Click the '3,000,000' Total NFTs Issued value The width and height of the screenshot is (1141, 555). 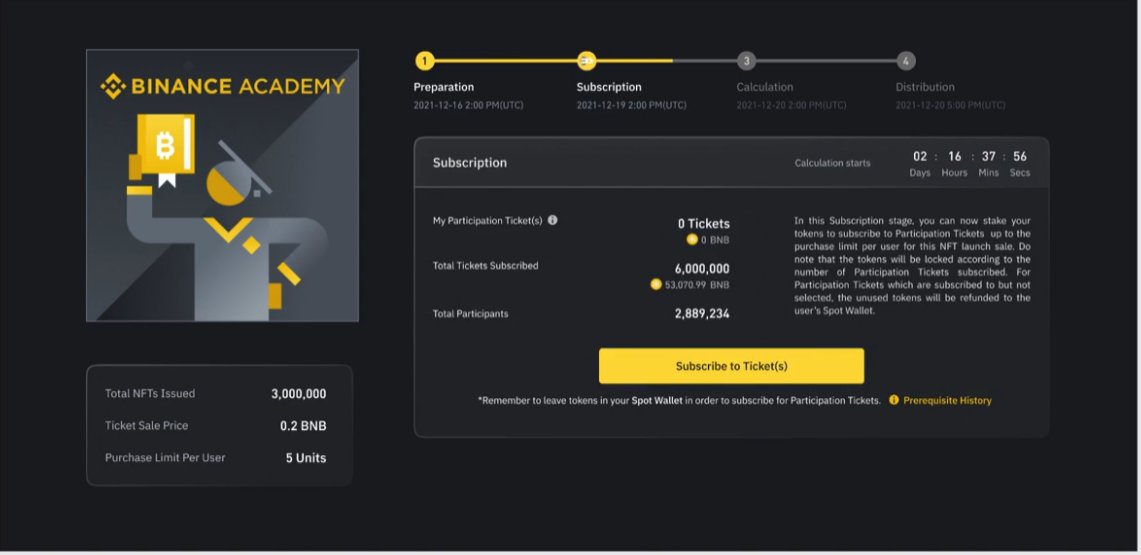click(x=298, y=394)
